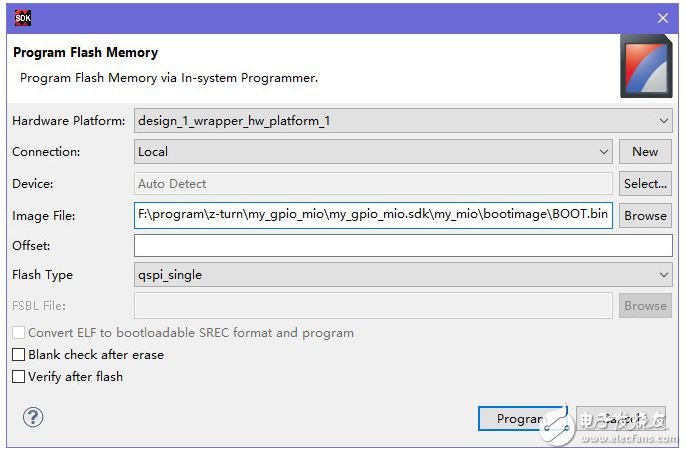Toggle the Verify after flash checkbox
This screenshot has width=687, height=455.
[x=18, y=377]
